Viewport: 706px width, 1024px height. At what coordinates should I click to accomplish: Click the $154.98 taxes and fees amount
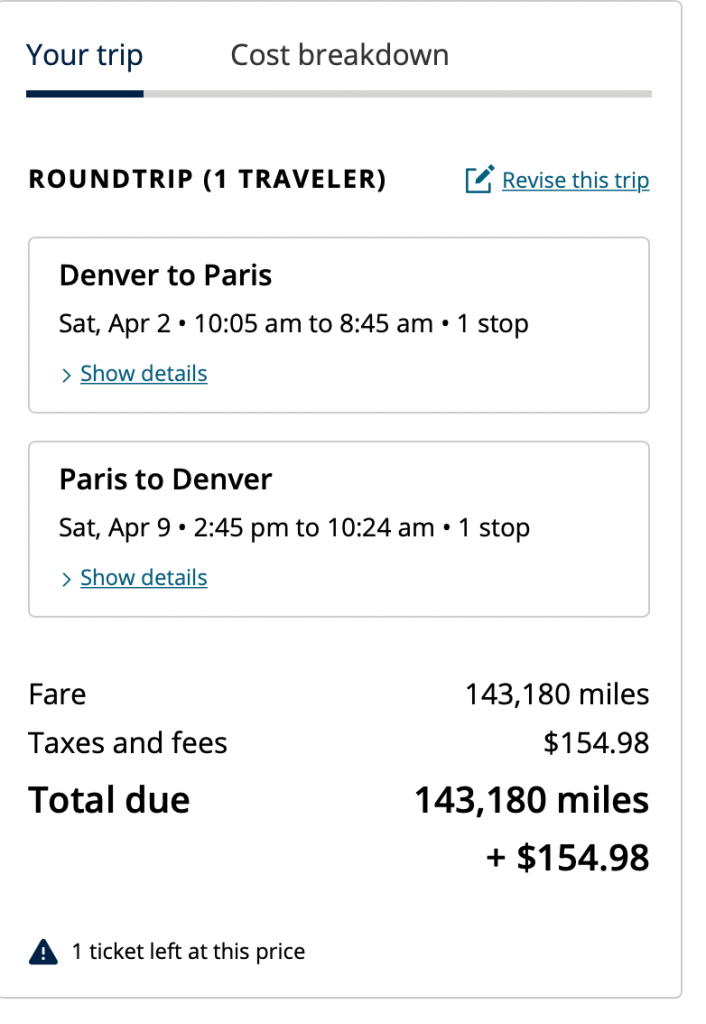pyautogui.click(x=596, y=743)
